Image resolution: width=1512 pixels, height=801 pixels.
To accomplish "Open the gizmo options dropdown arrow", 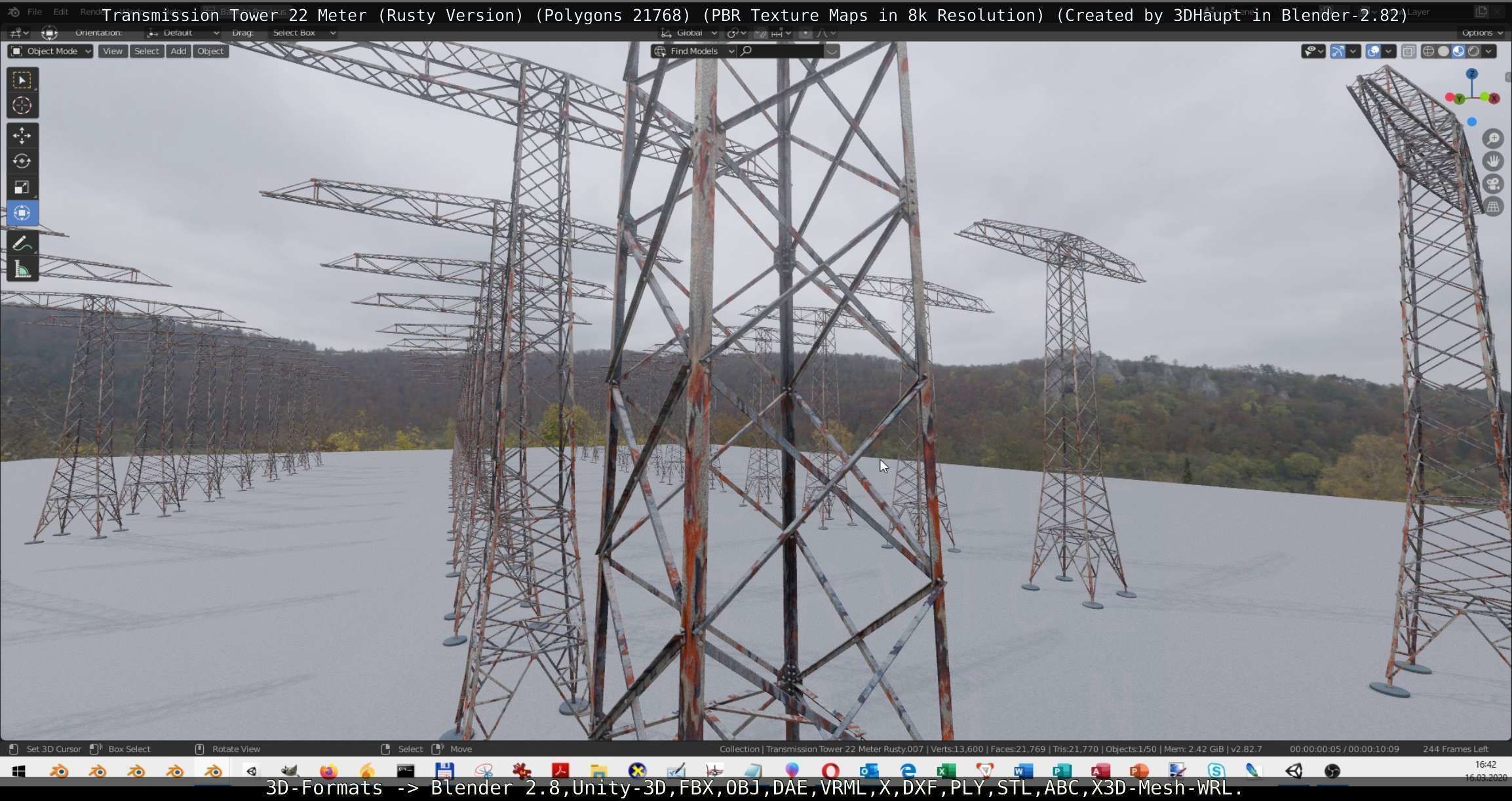I will (1353, 51).
